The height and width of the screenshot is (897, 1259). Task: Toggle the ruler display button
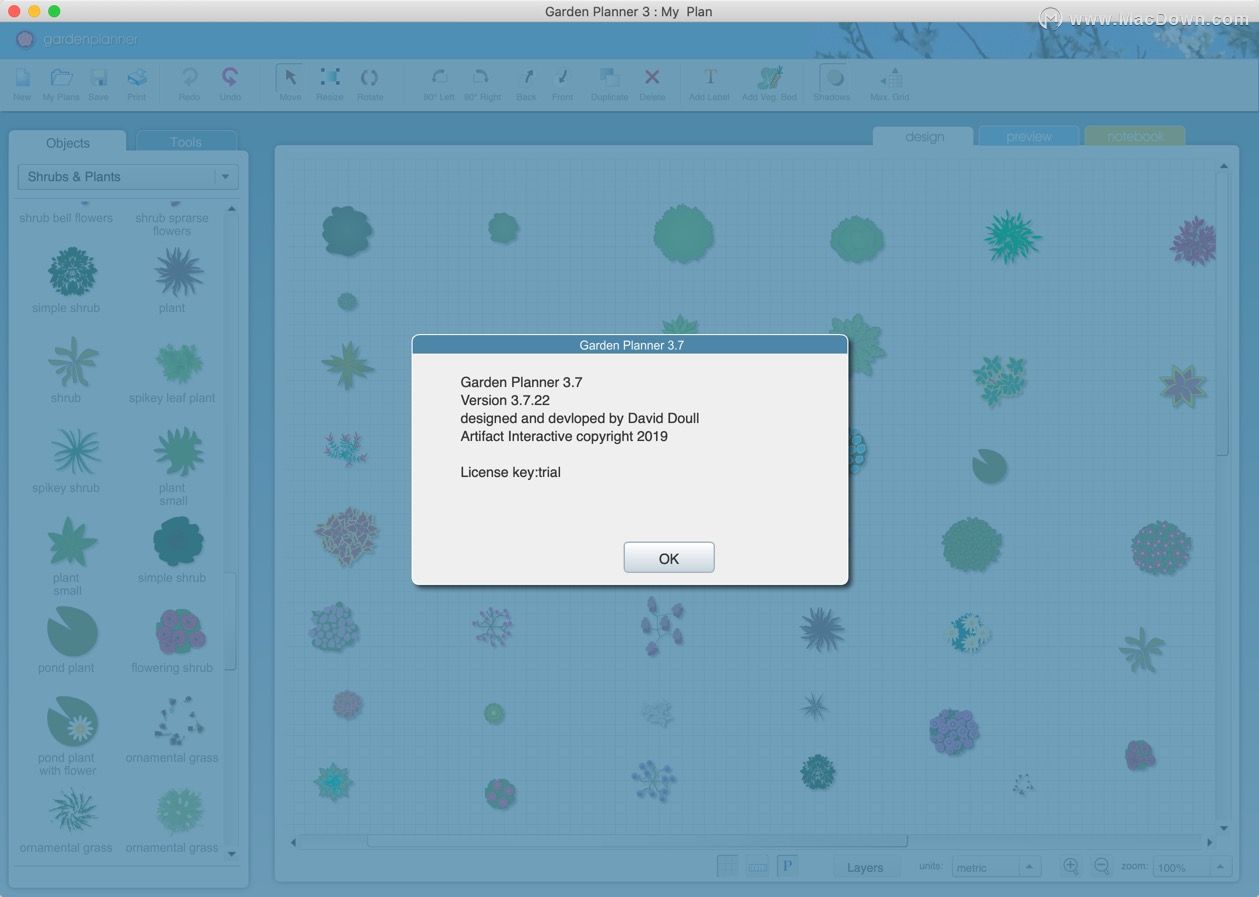(x=758, y=866)
